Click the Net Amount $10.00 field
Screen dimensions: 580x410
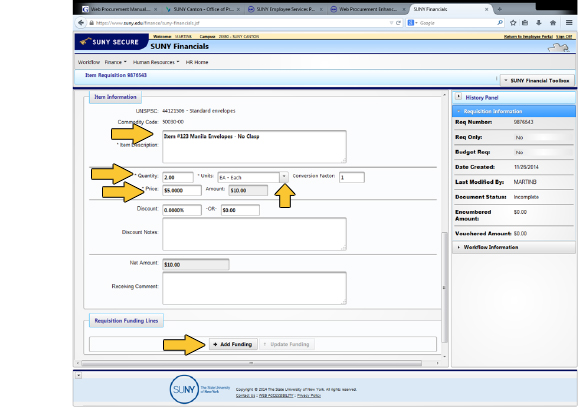[196, 265]
